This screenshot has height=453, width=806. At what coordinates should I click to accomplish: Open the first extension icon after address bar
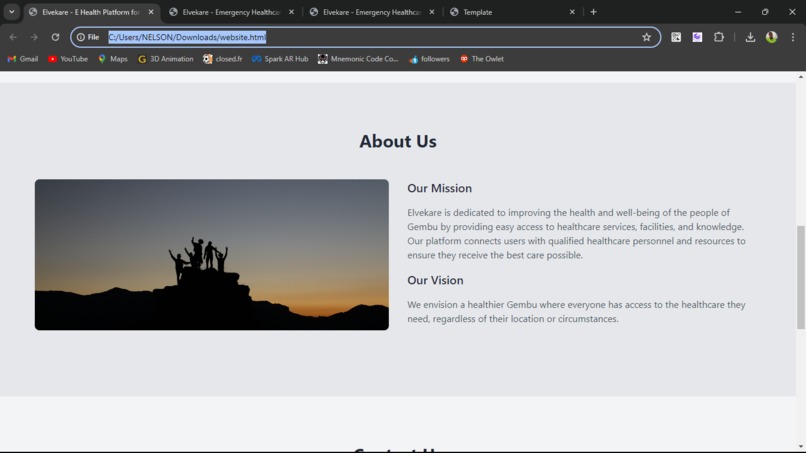(x=676, y=37)
